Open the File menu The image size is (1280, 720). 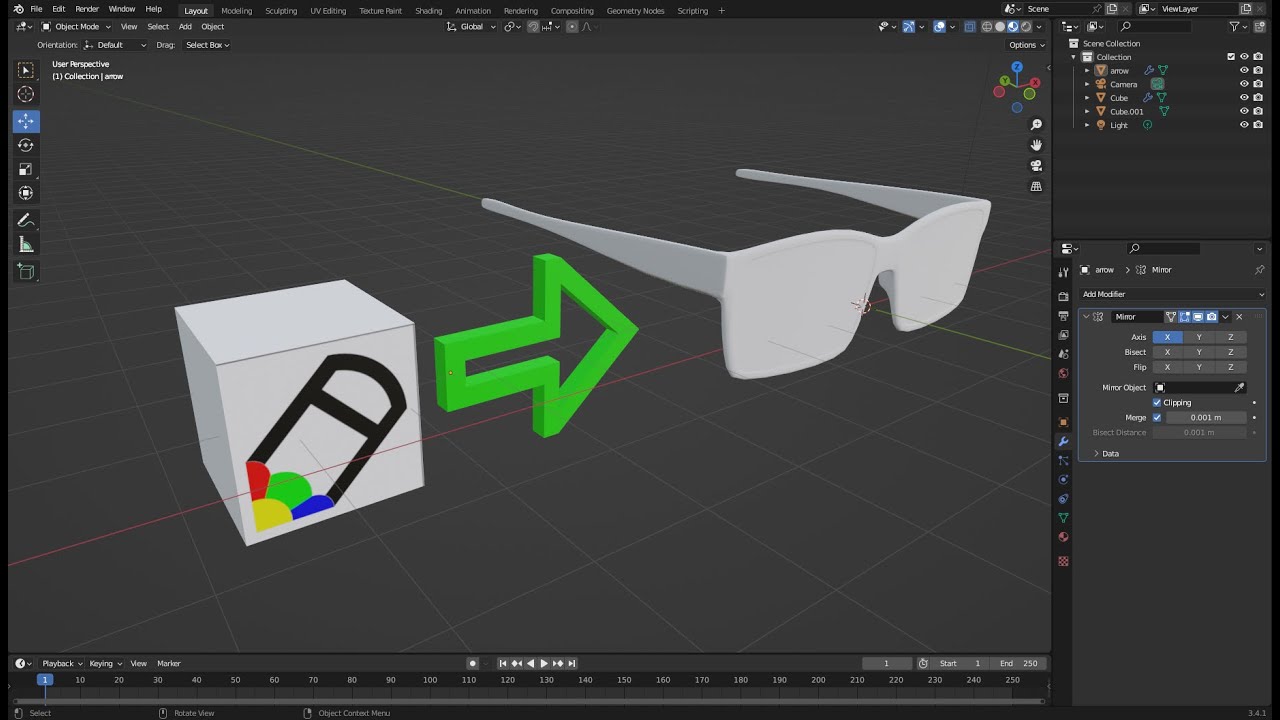(x=36, y=9)
